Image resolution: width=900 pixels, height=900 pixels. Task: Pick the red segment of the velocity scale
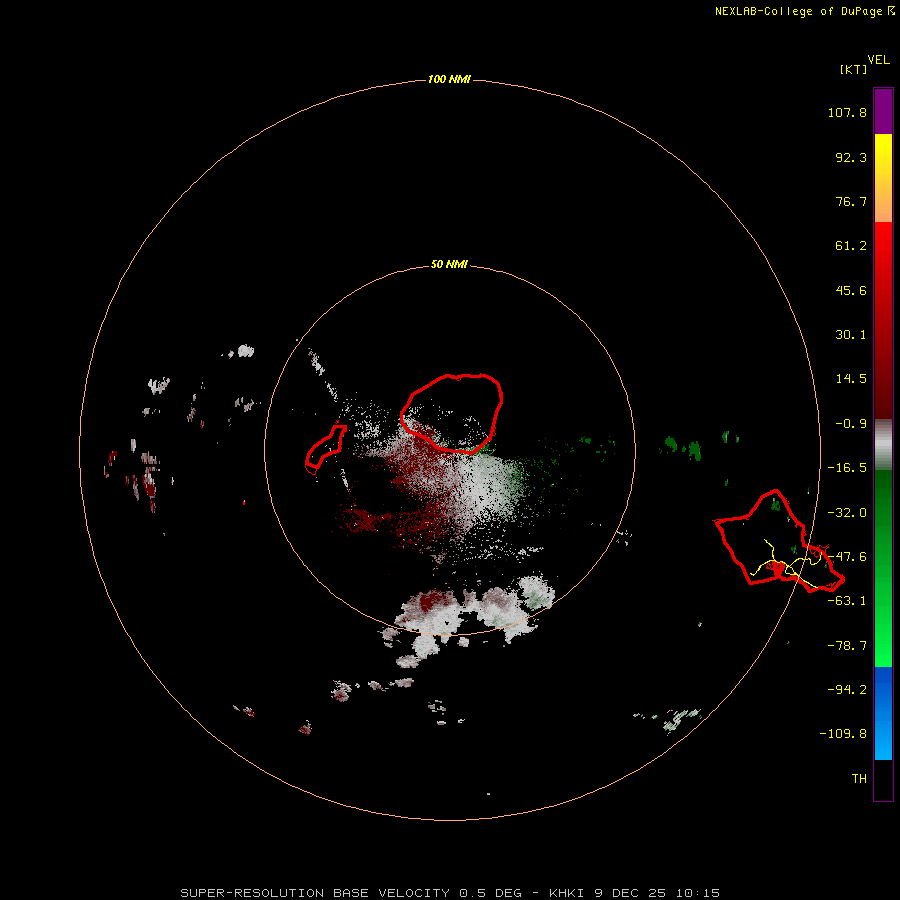(883, 320)
